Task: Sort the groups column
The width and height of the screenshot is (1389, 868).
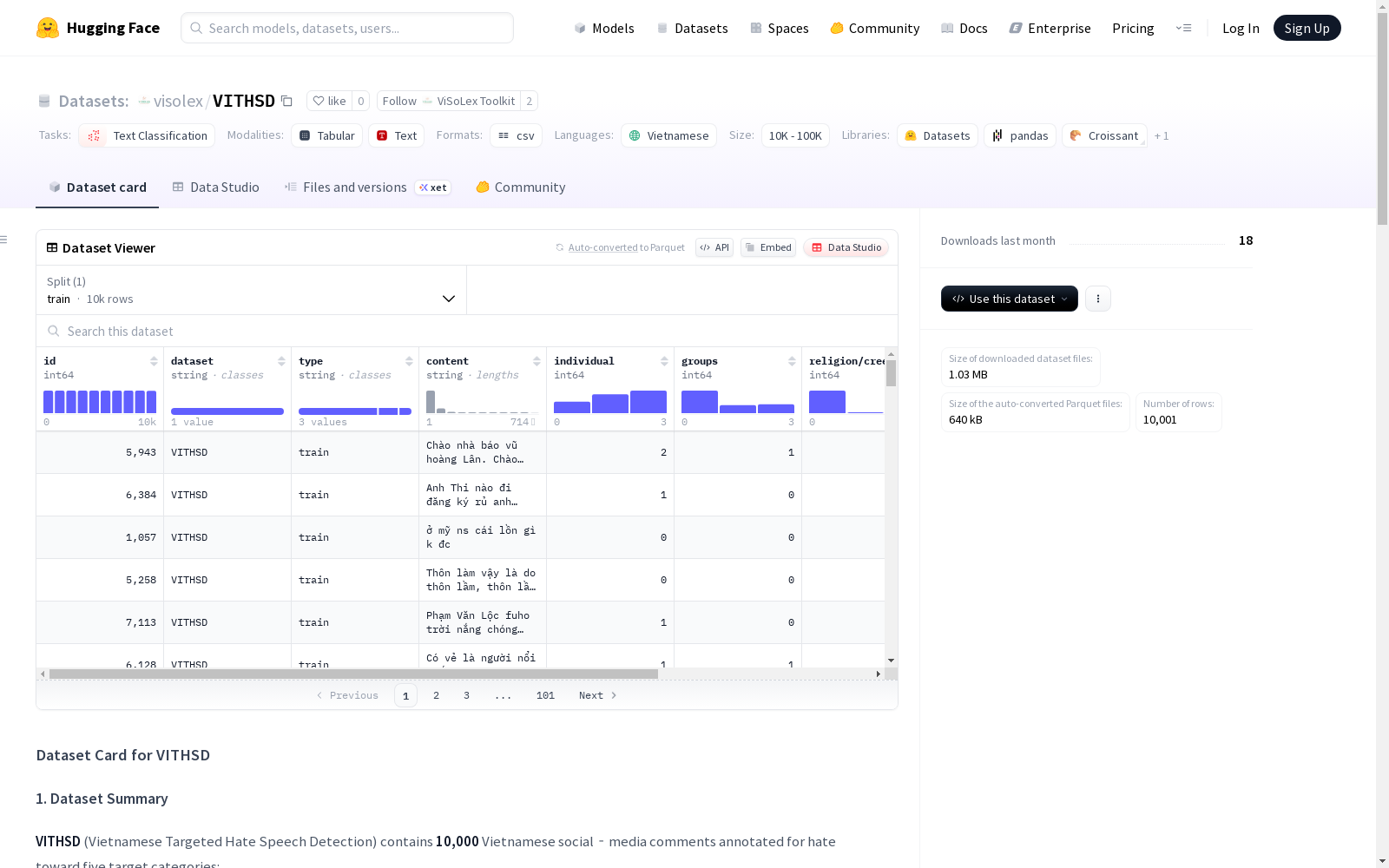Action: click(x=792, y=361)
